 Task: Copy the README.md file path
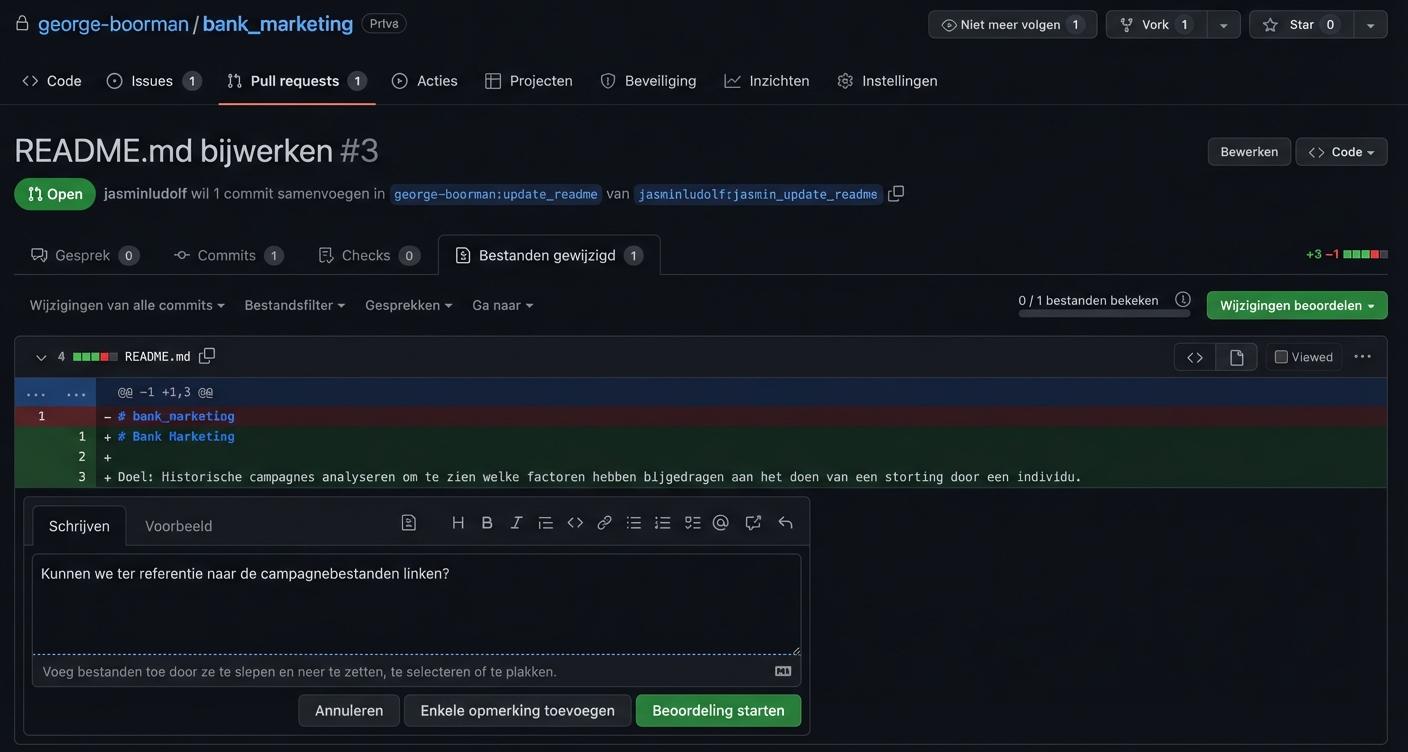(x=207, y=356)
